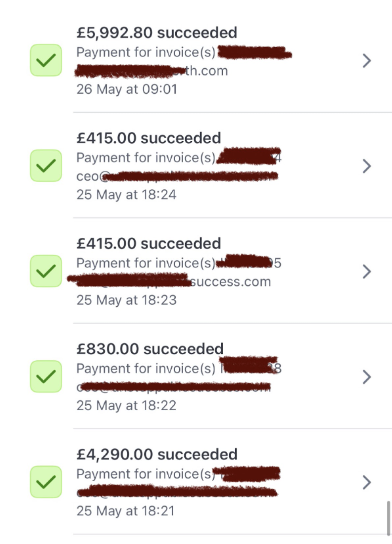Select the 25 May at 18:23 timestamp
This screenshot has height=544, width=392.
(126, 300)
